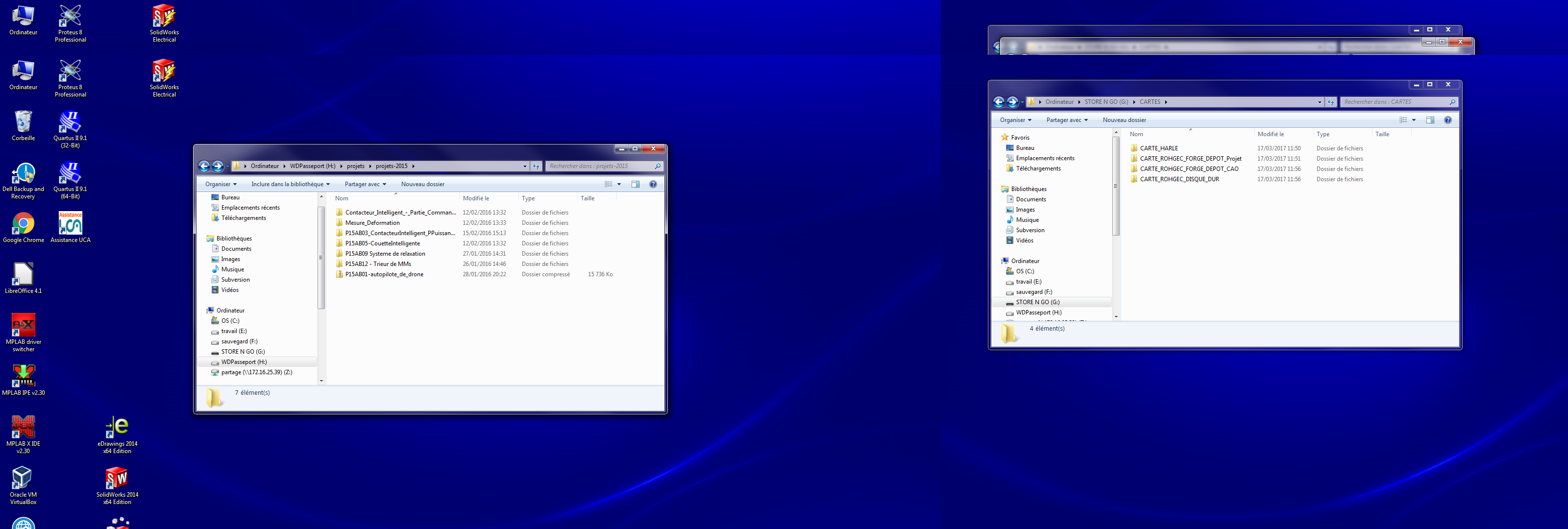Image resolution: width=1568 pixels, height=529 pixels.
Task: Sort by Taille column in projets-2015 window
Action: 596,198
